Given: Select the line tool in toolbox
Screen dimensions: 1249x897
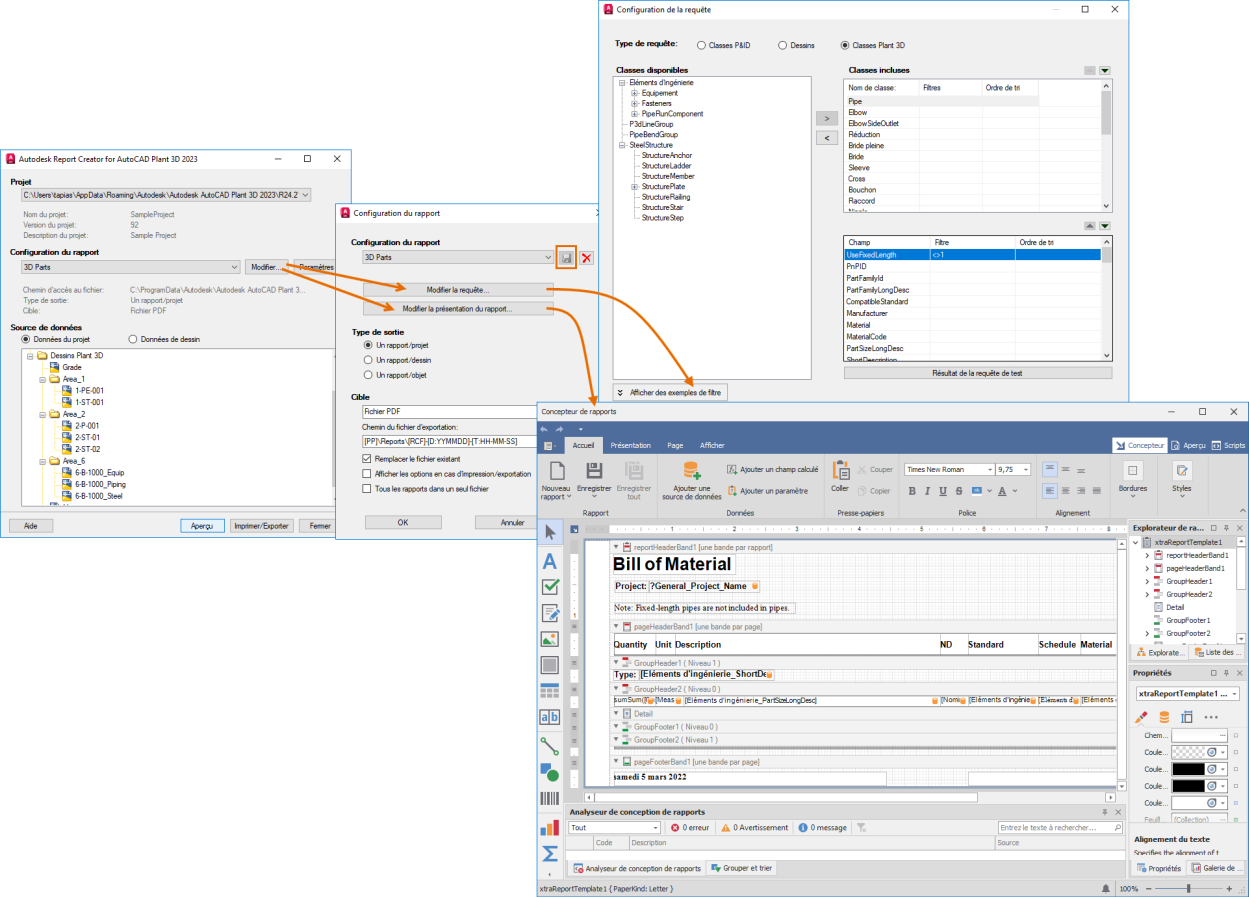Looking at the screenshot, I should click(x=549, y=745).
